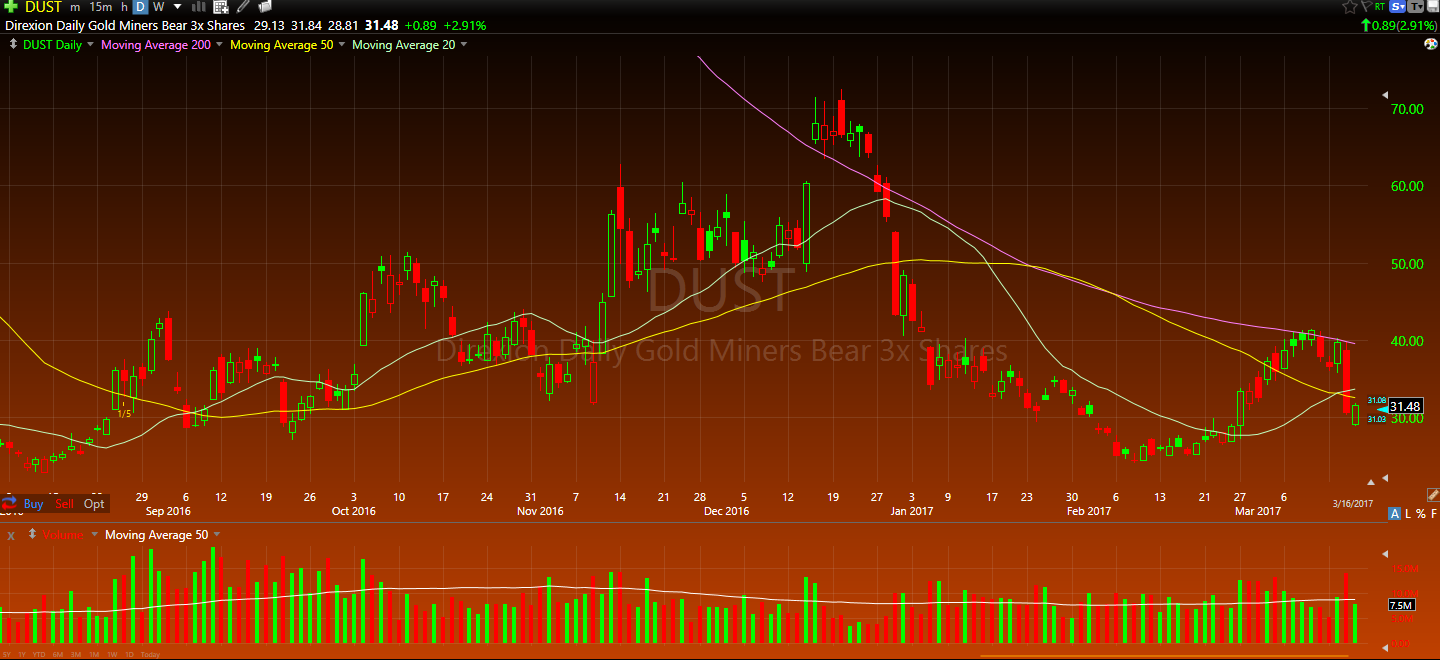Click the volume scale up triangle
The height and width of the screenshot is (660, 1440).
(1384, 553)
